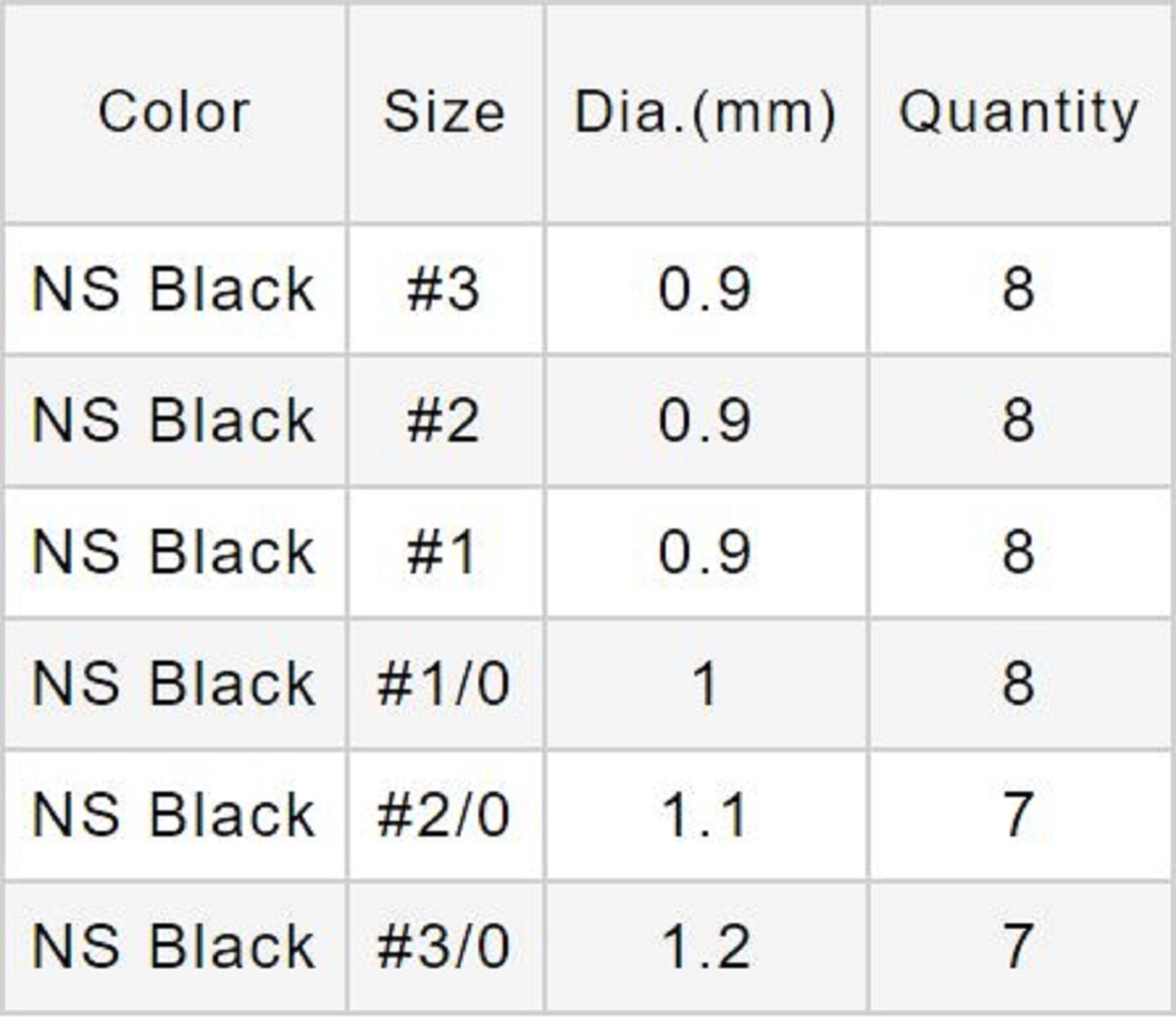Viewport: 1176px width, 1018px height.
Task: Select the 1.1 diameter value
Action: coord(705,815)
